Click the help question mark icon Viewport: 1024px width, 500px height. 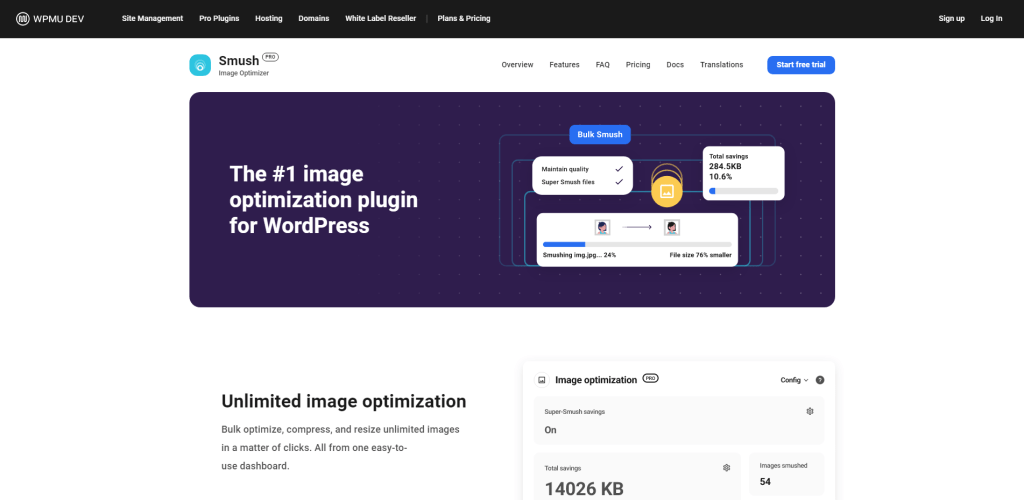820,380
